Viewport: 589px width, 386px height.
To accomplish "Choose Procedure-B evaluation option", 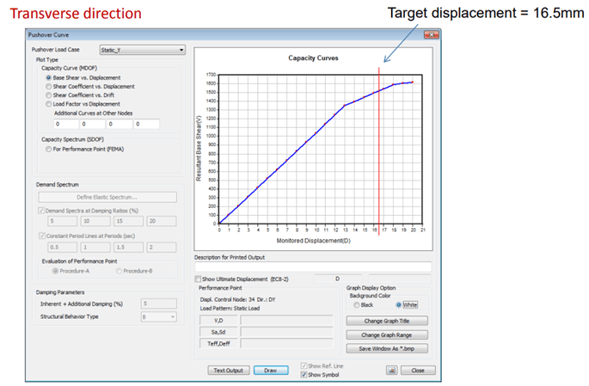I will (119, 271).
